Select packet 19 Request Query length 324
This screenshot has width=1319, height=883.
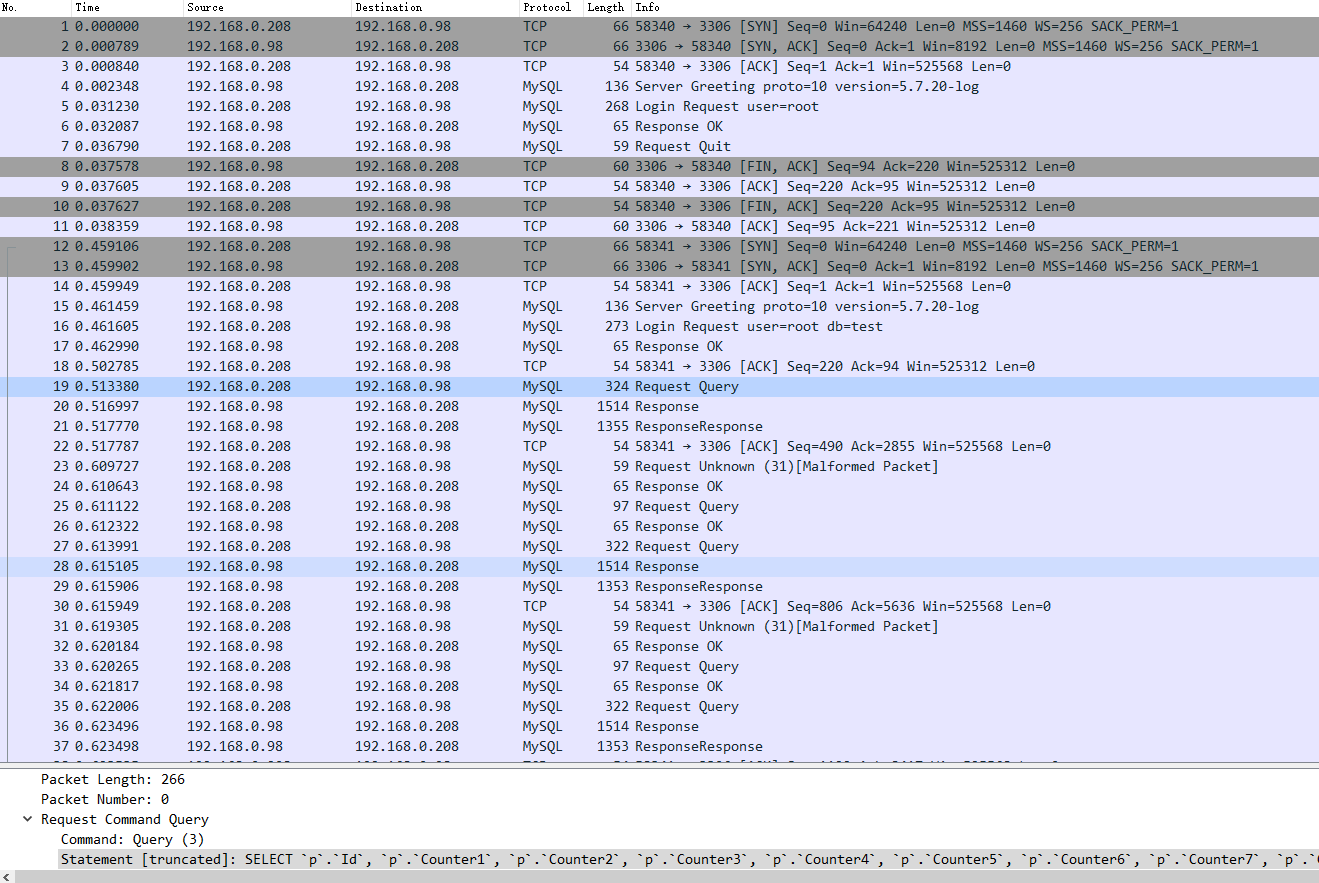659,386
